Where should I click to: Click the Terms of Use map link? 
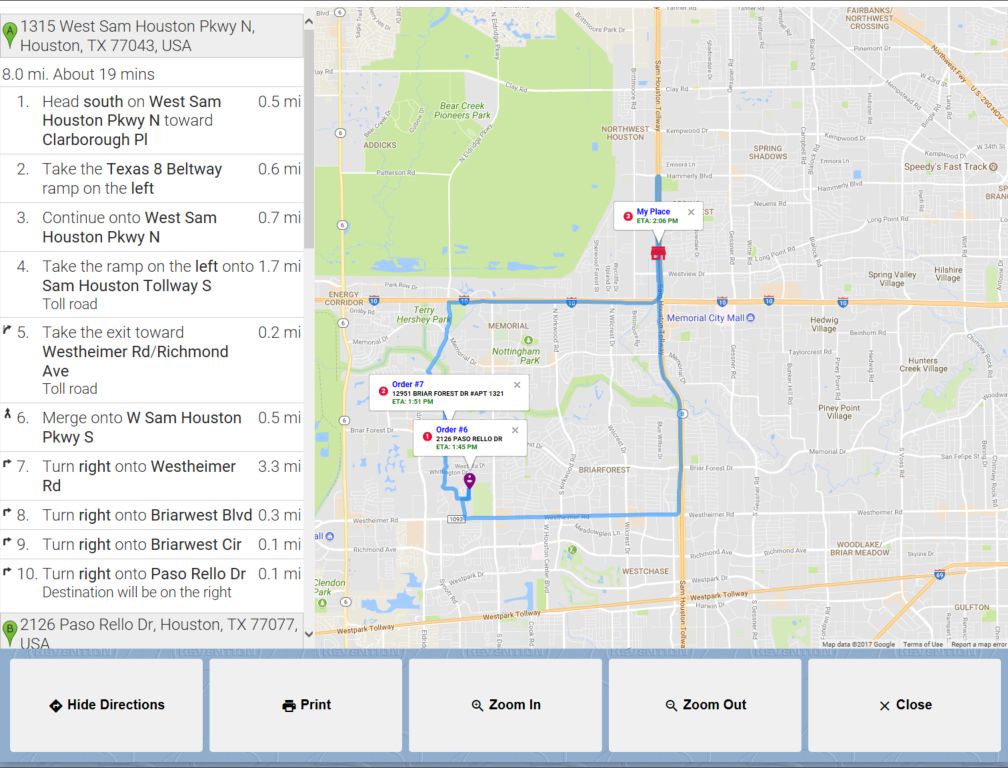(922, 644)
